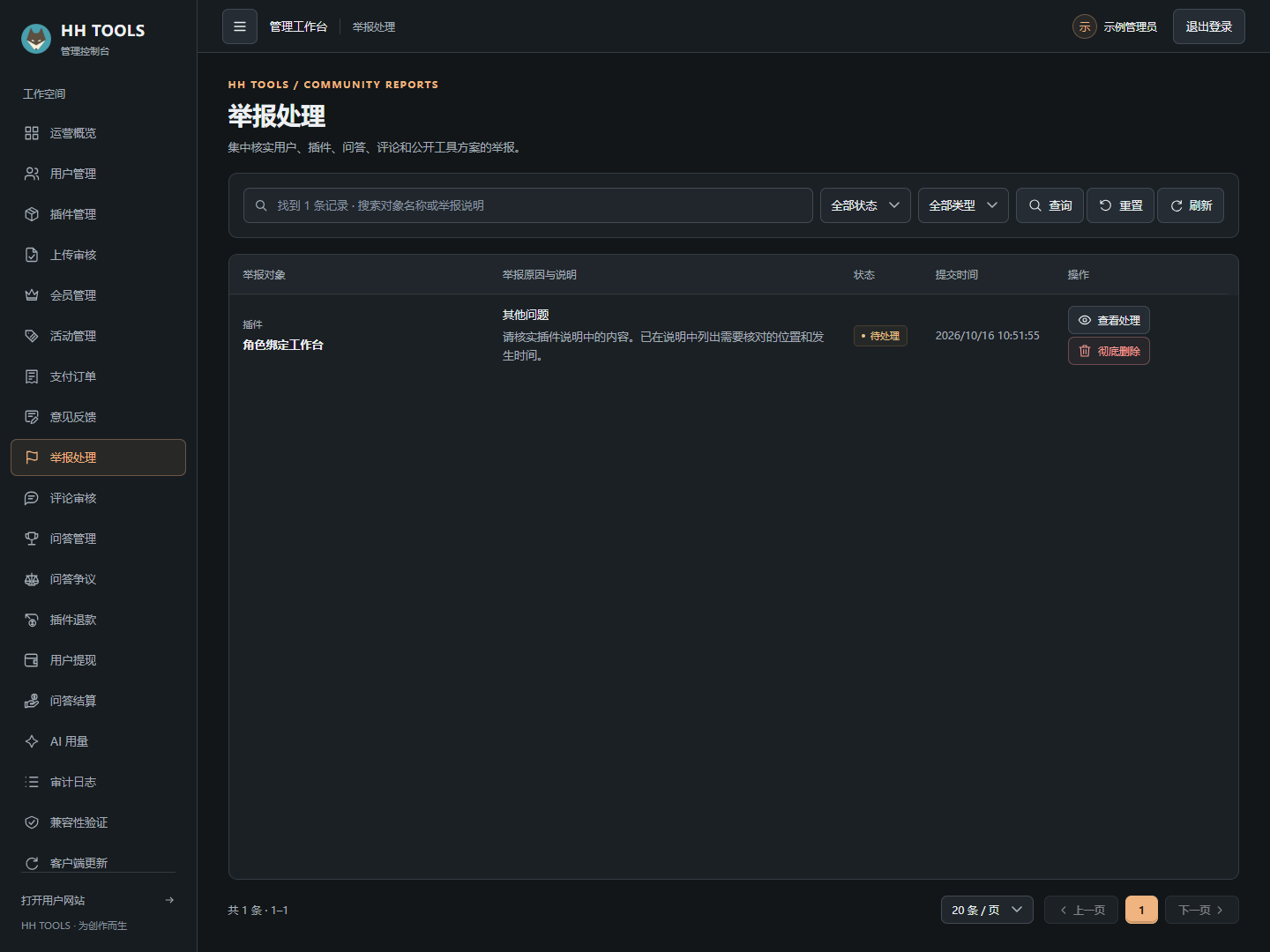This screenshot has width=1270, height=952.
Task: Open 会员管理 crown icon in sidebar
Action: point(32,295)
